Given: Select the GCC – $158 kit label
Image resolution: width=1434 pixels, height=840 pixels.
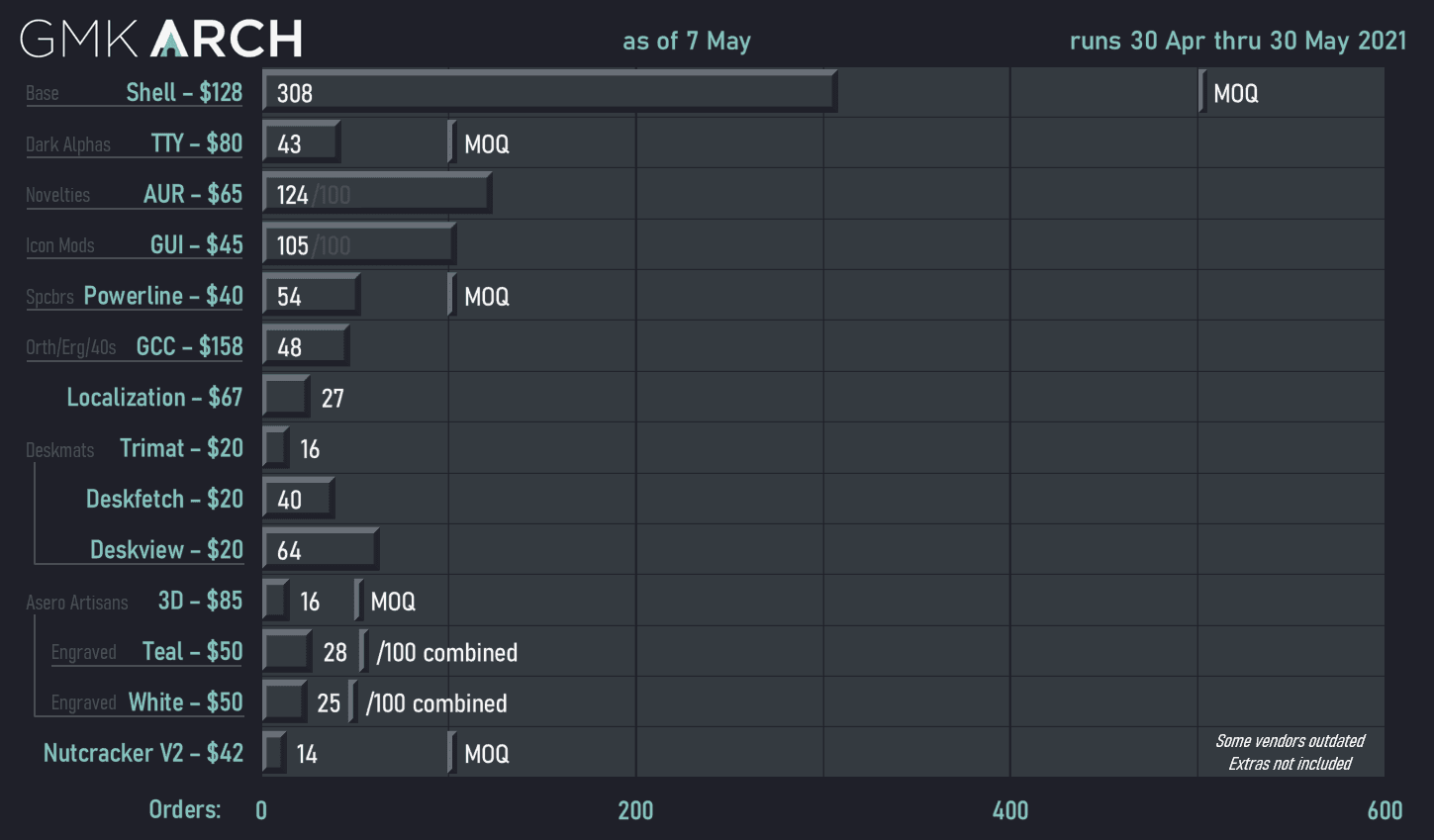Looking at the screenshot, I should (x=189, y=346).
